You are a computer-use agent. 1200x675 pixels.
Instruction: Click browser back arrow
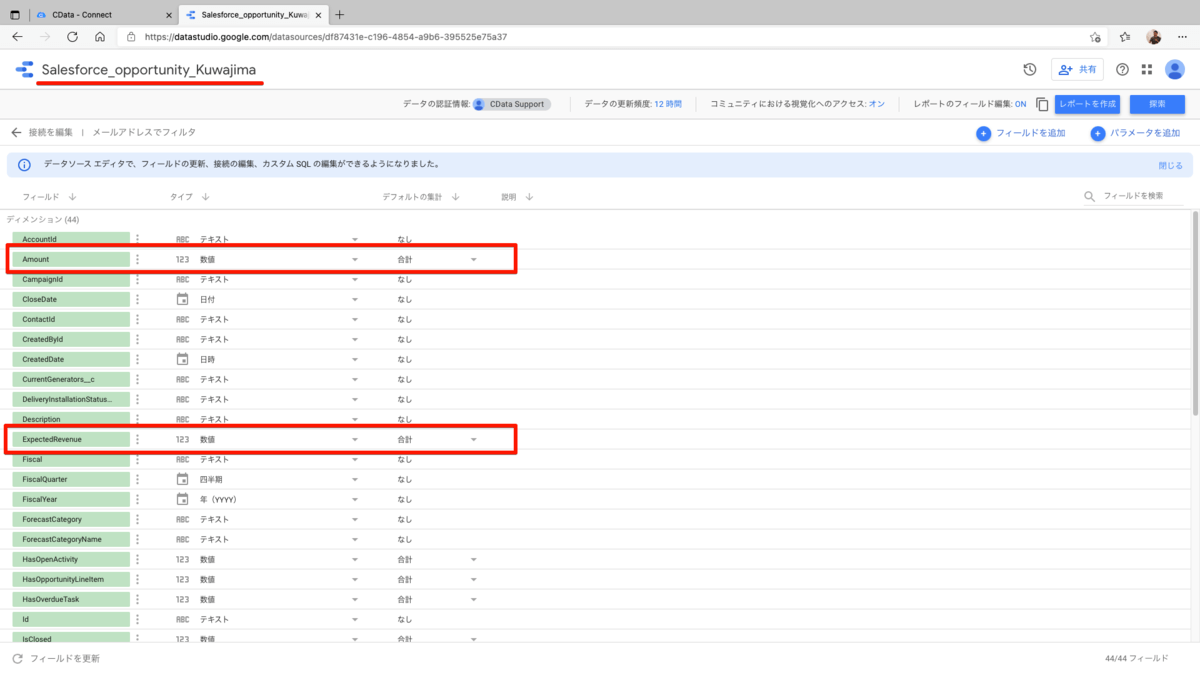click(x=17, y=36)
